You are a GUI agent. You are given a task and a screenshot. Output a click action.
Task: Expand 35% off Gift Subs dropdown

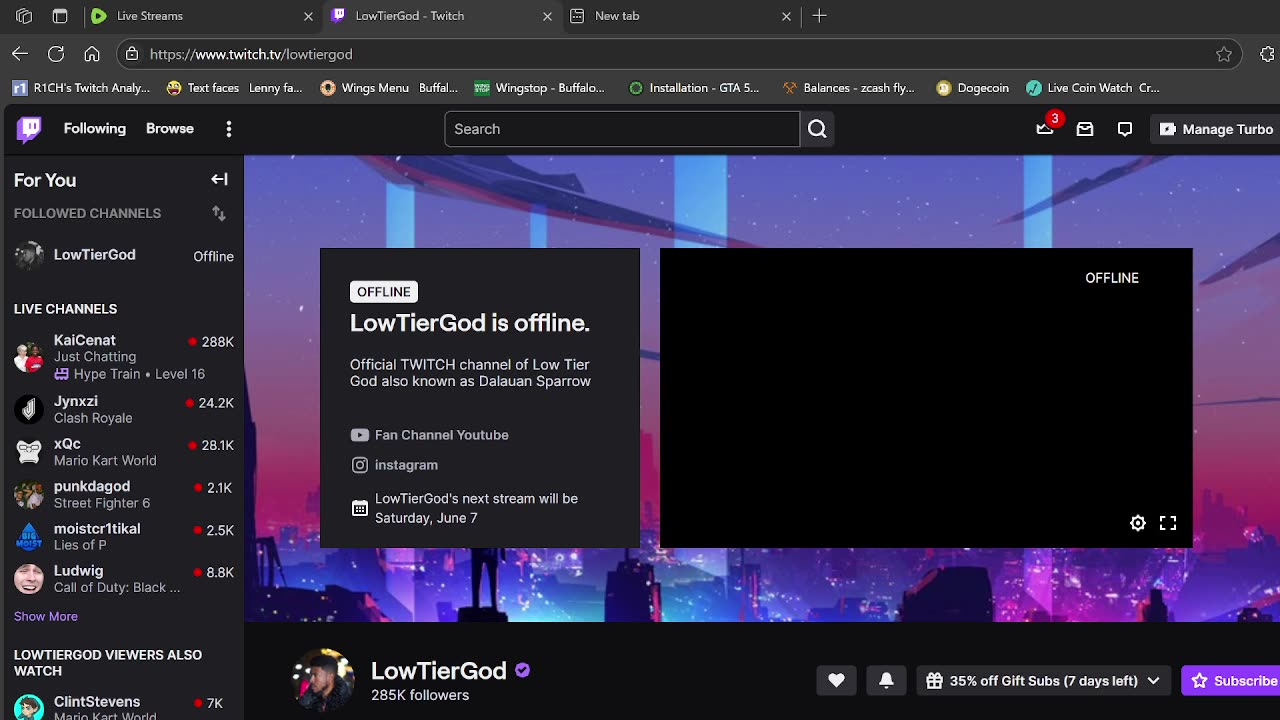click(x=1044, y=681)
